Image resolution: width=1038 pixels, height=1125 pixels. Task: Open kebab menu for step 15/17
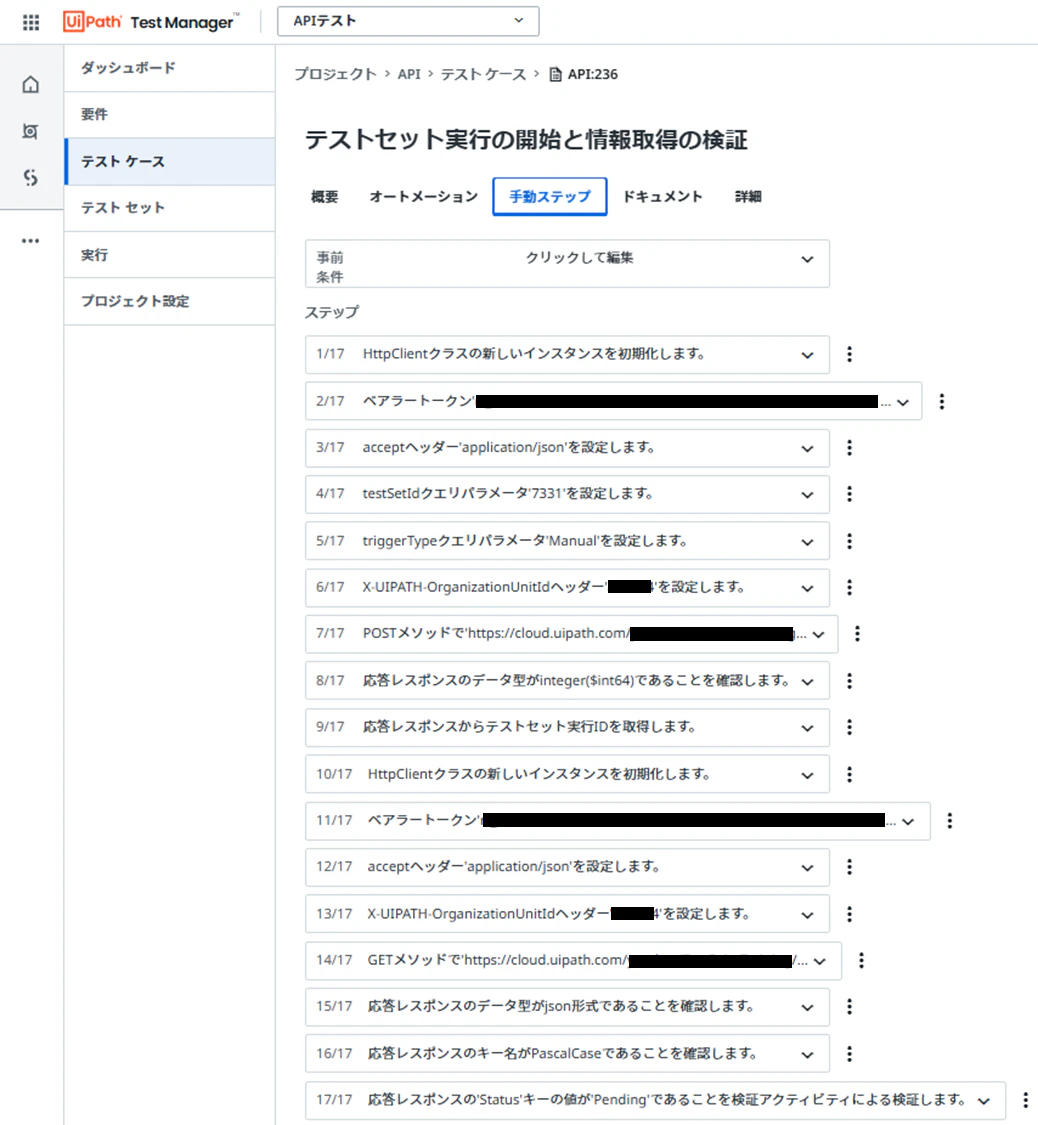(849, 1007)
